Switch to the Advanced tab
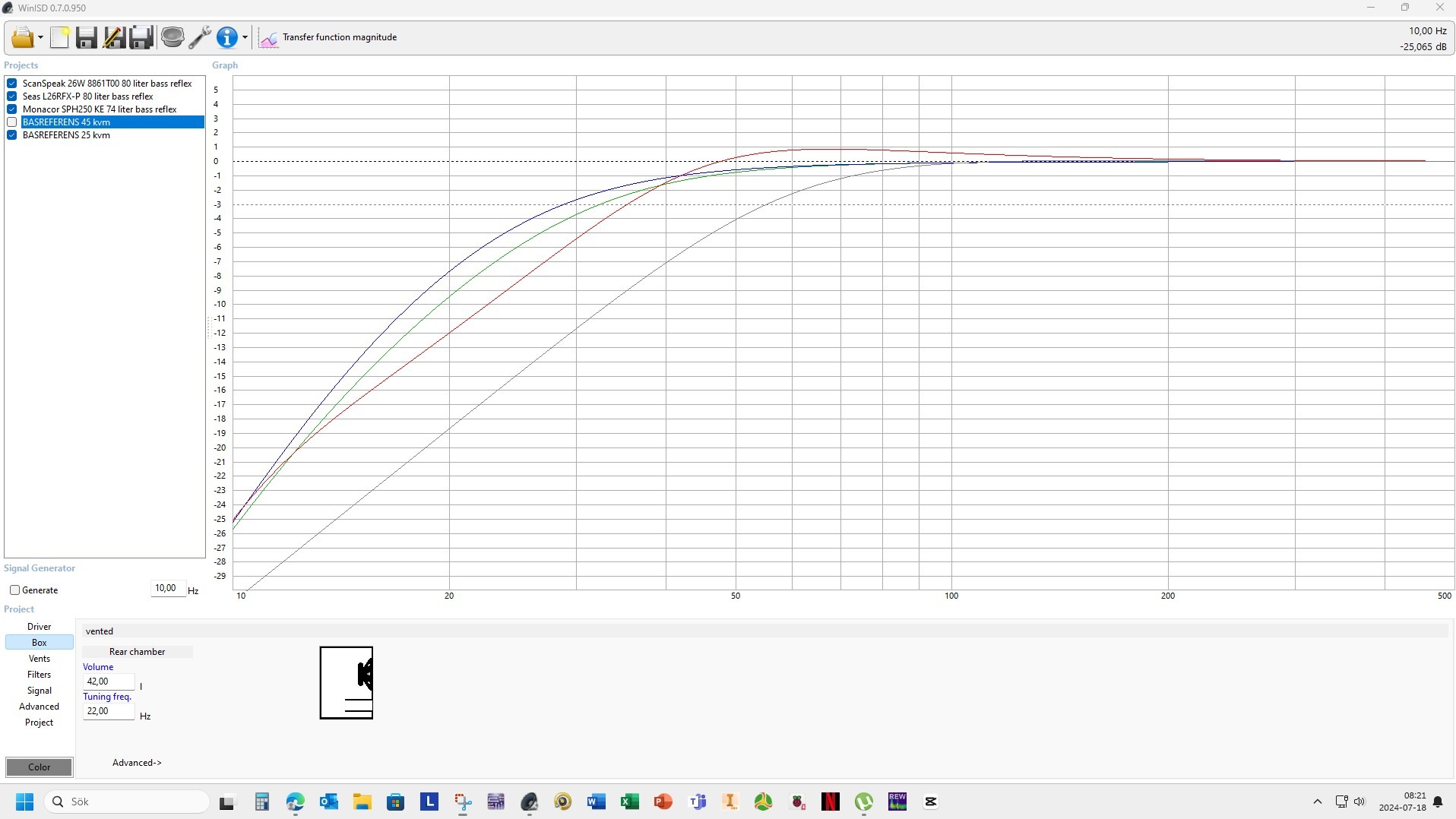This screenshot has height=819, width=1456. click(40, 707)
